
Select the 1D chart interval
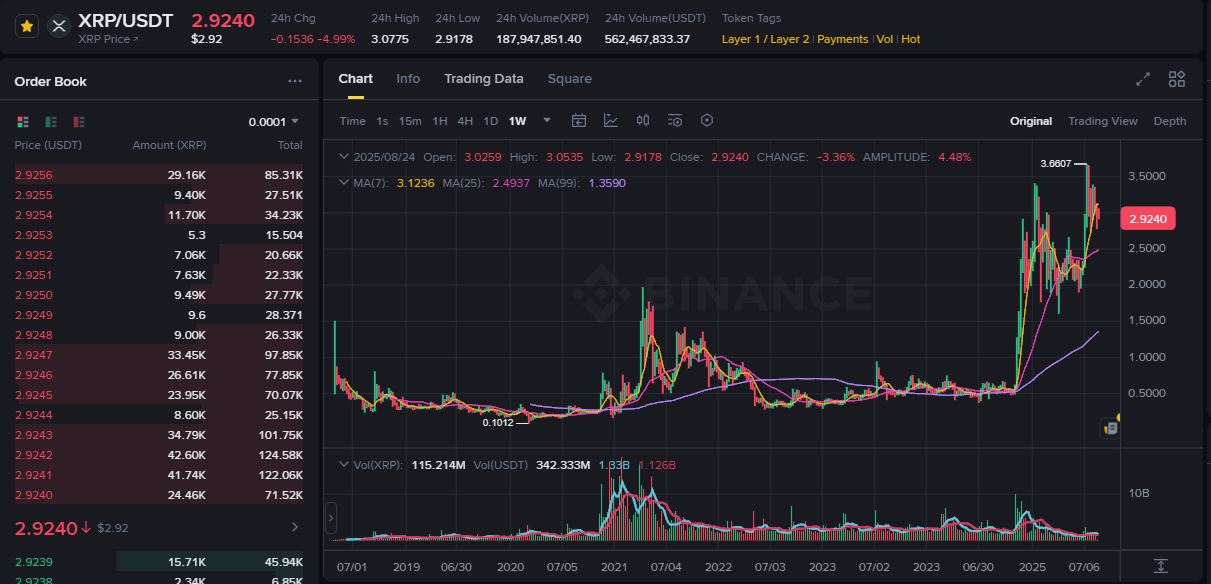click(491, 121)
